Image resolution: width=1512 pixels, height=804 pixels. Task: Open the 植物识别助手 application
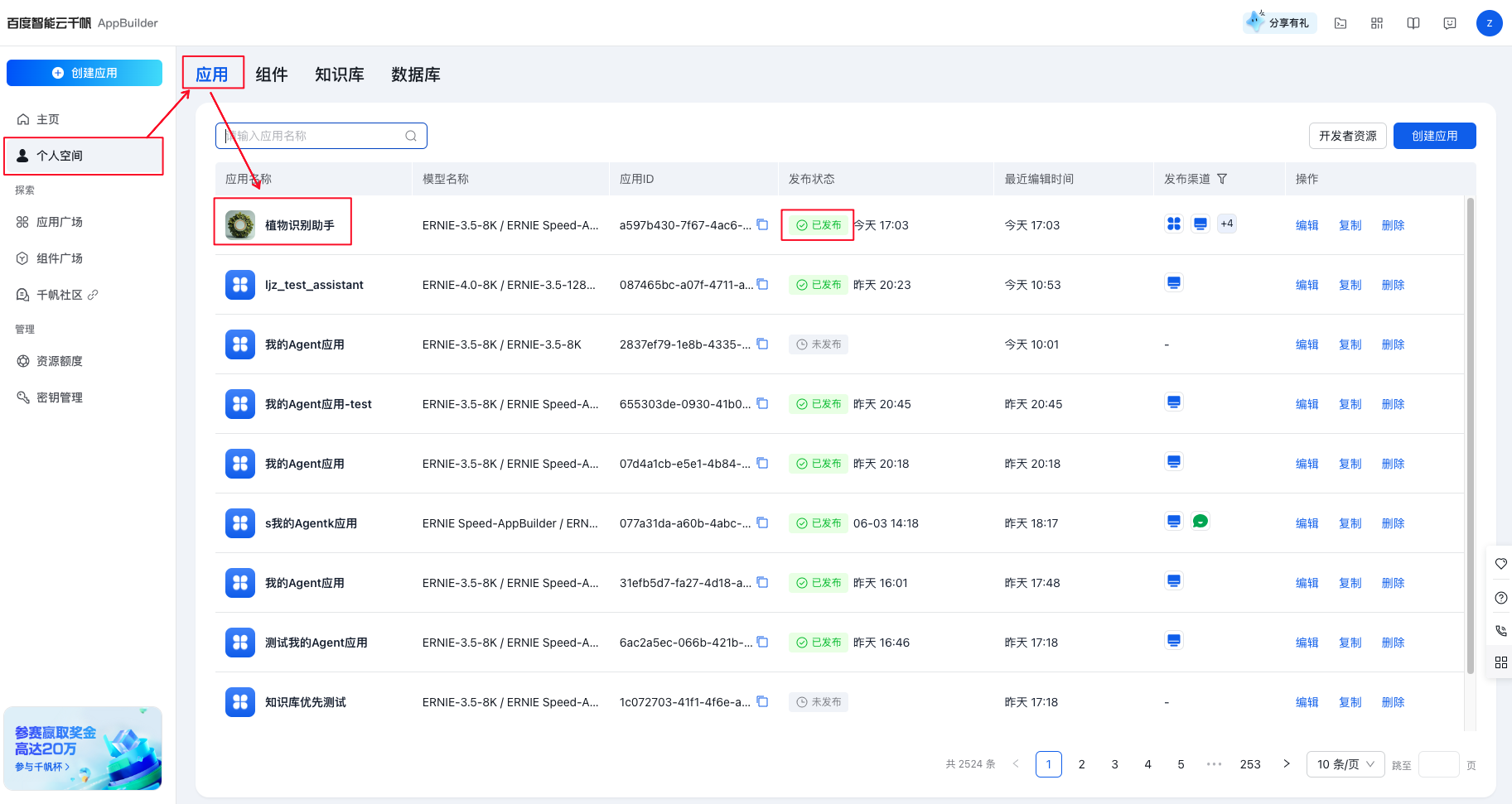[x=300, y=225]
